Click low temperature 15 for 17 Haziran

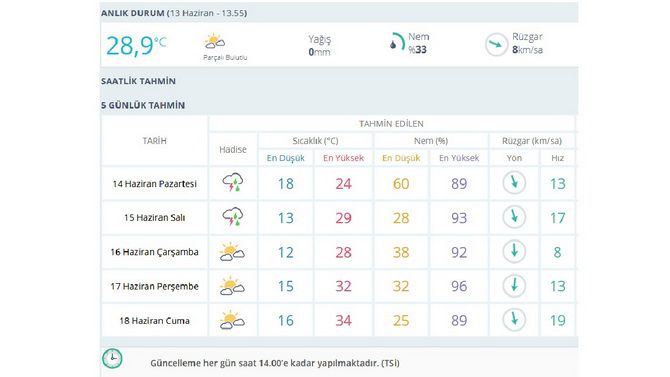[285, 286]
